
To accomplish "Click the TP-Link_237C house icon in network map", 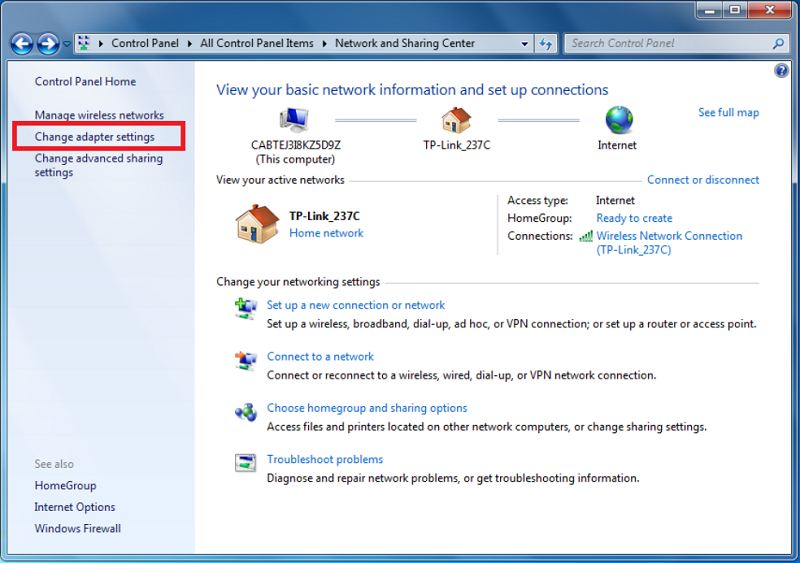I will click(x=456, y=120).
